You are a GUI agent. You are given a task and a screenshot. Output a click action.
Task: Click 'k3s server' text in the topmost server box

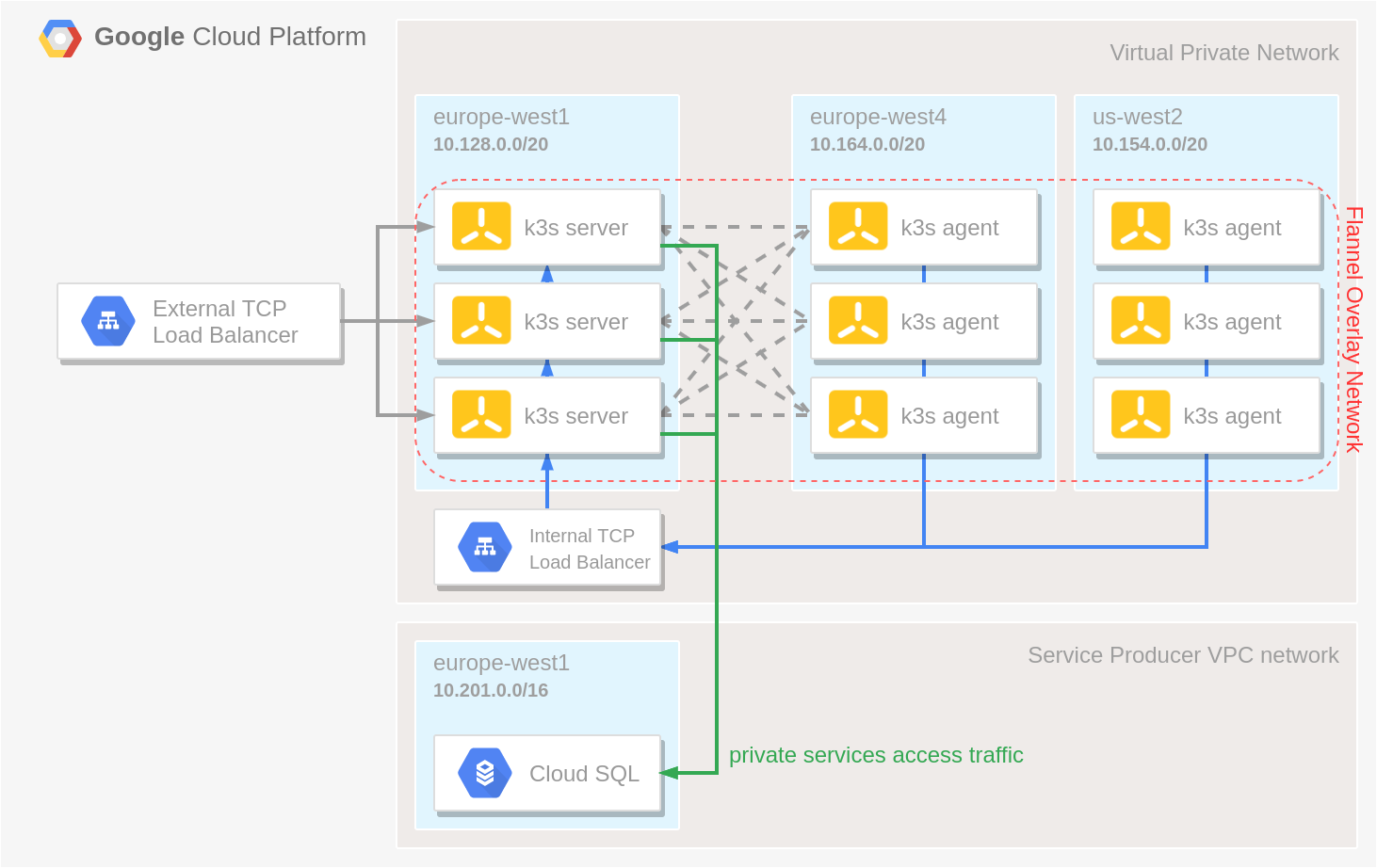pyautogui.click(x=575, y=228)
